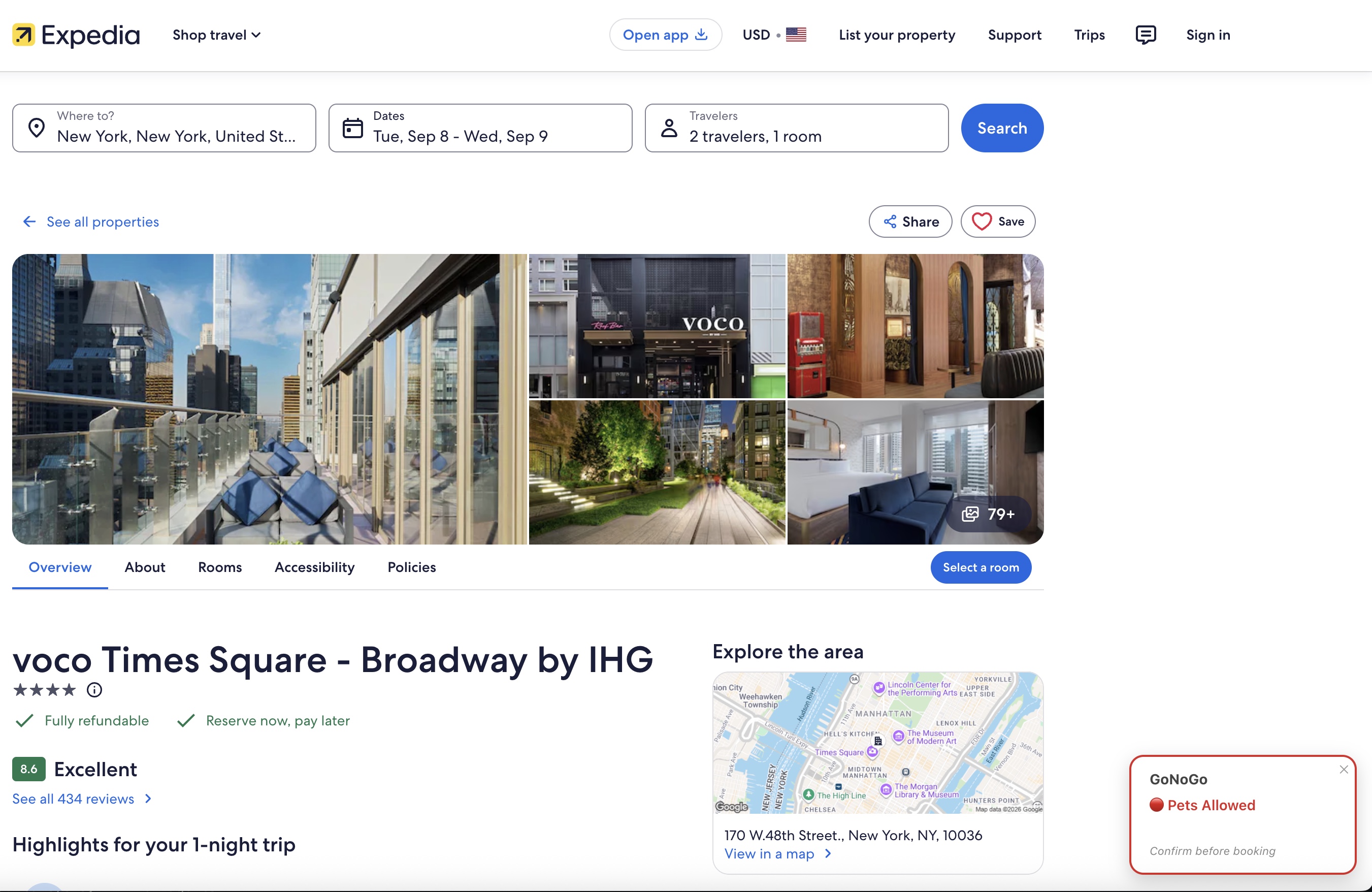Click the Expedia logo

pos(76,35)
